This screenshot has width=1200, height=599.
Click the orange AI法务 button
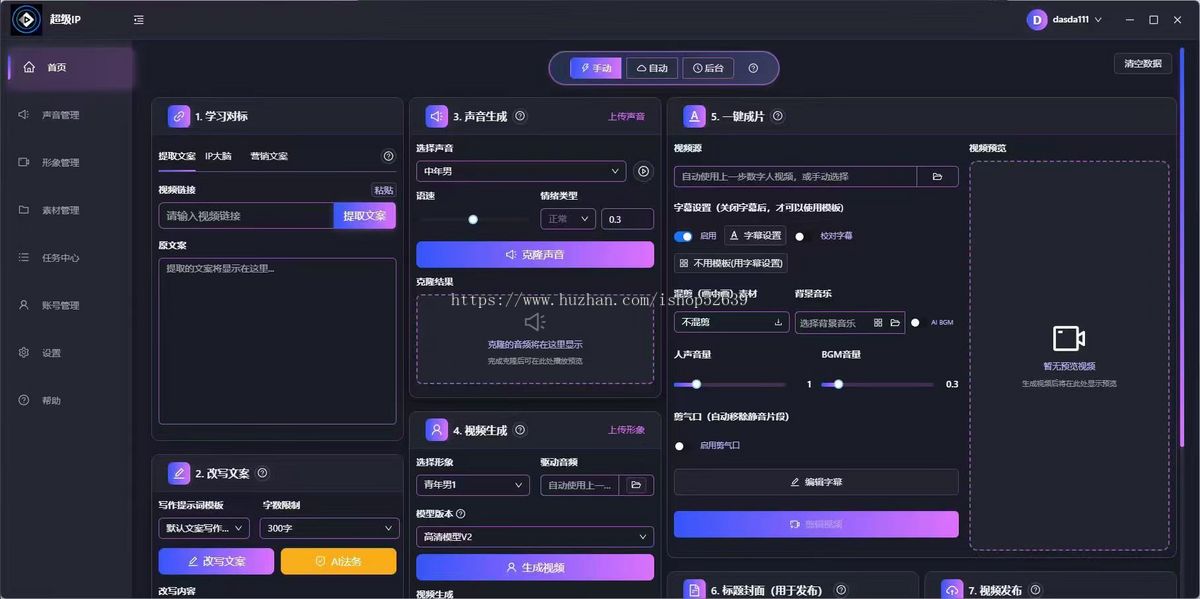click(339, 561)
